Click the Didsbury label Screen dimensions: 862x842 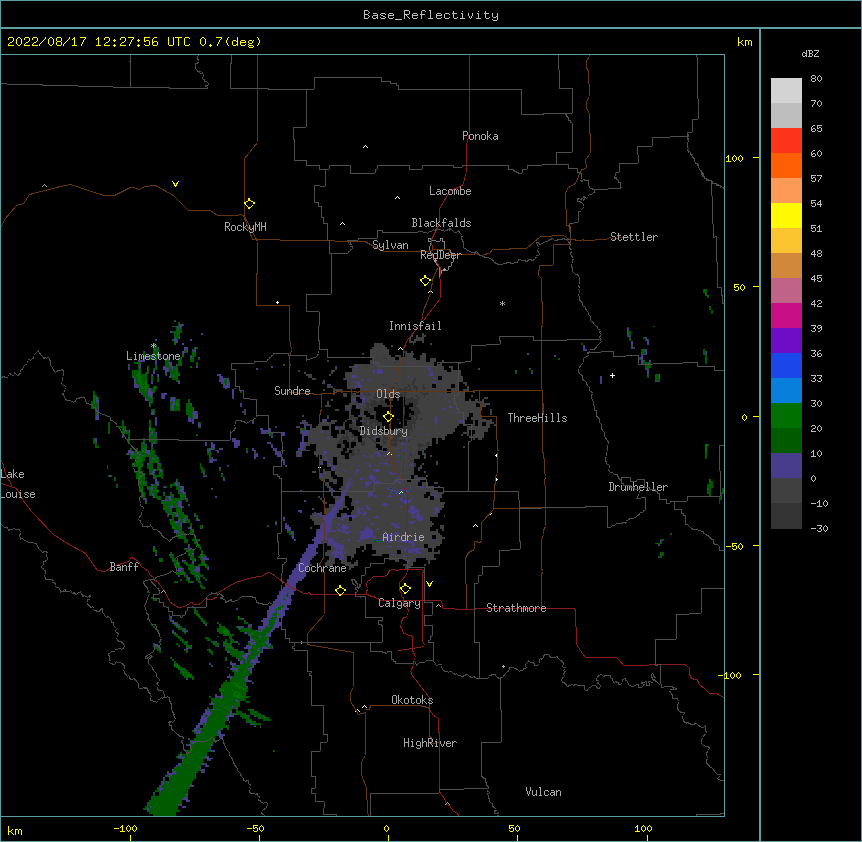pos(384,431)
